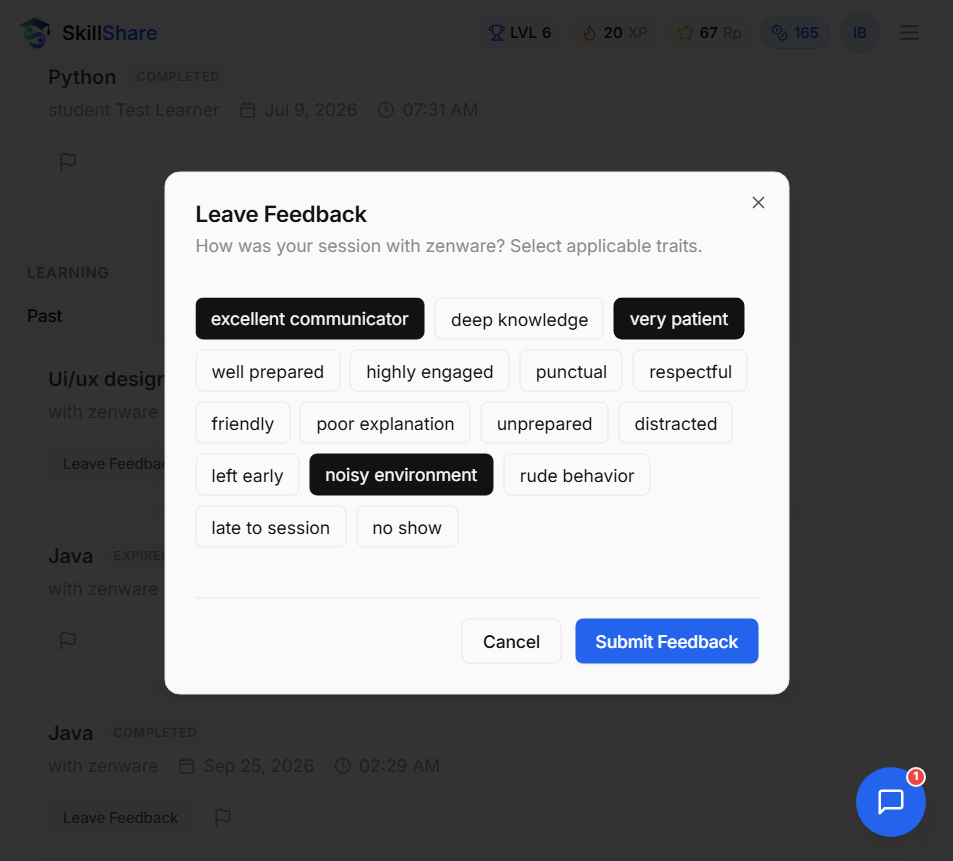This screenshot has height=861, width=953.
Task: Select the 'late to session' trait
Action: [270, 527]
